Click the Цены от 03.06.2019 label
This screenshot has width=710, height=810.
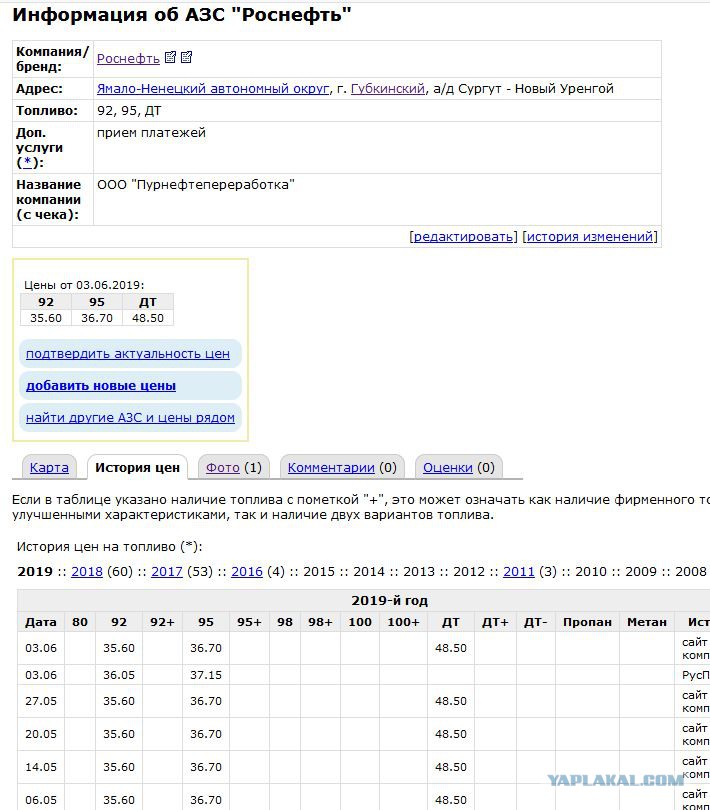(84, 285)
